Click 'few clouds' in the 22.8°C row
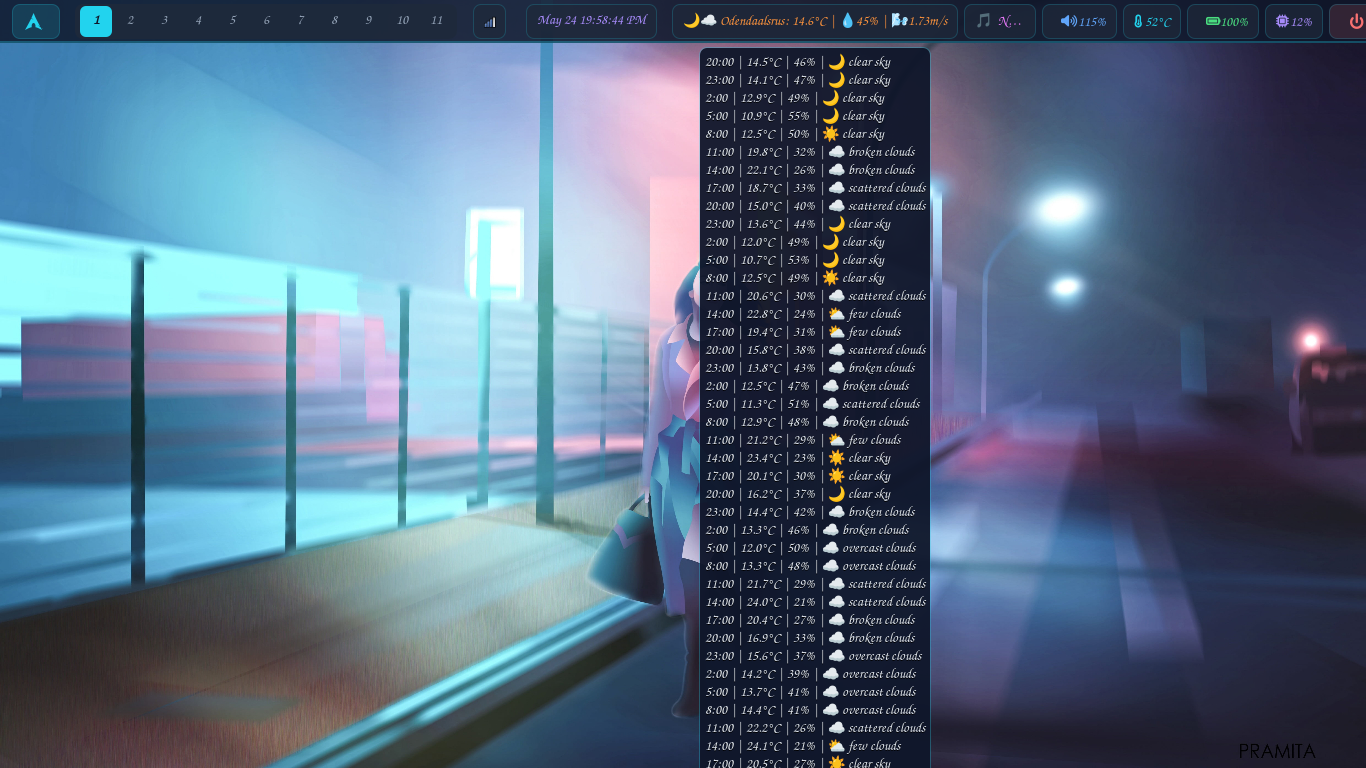The image size is (1366, 768). 875,314
